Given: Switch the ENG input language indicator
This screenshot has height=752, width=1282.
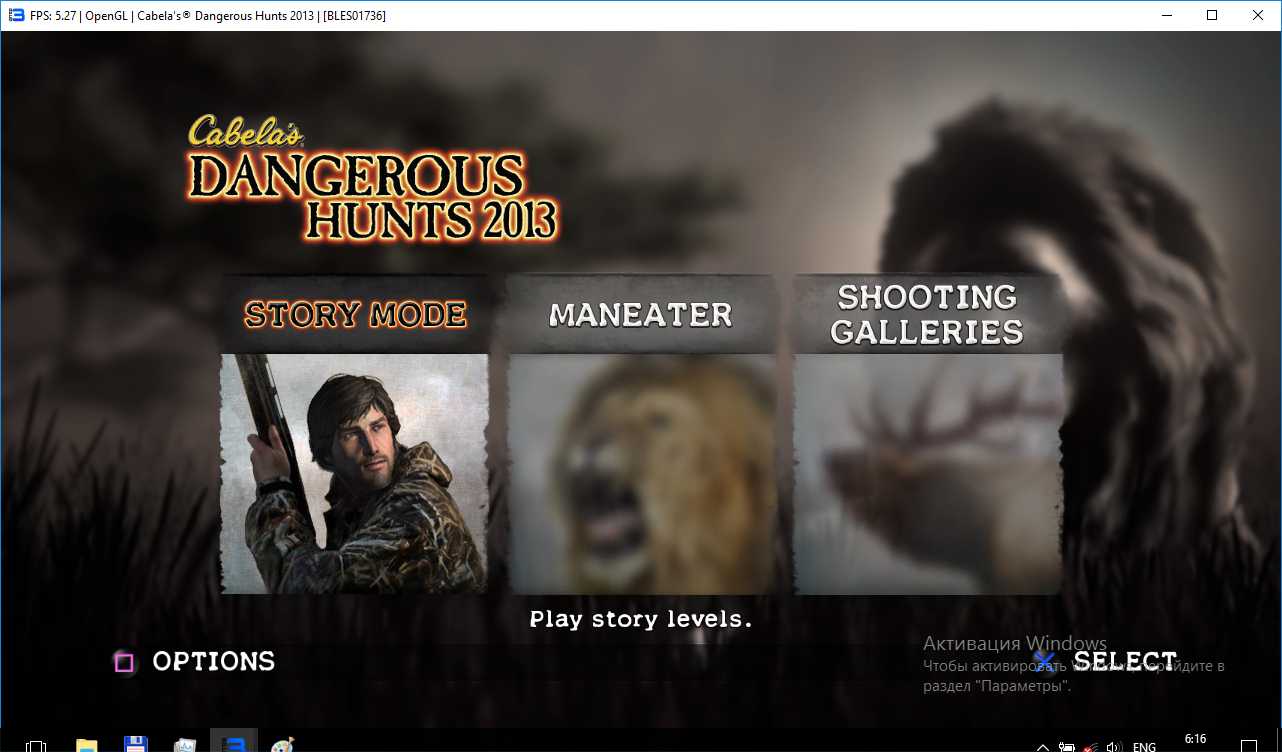Looking at the screenshot, I should tap(1145, 746).
